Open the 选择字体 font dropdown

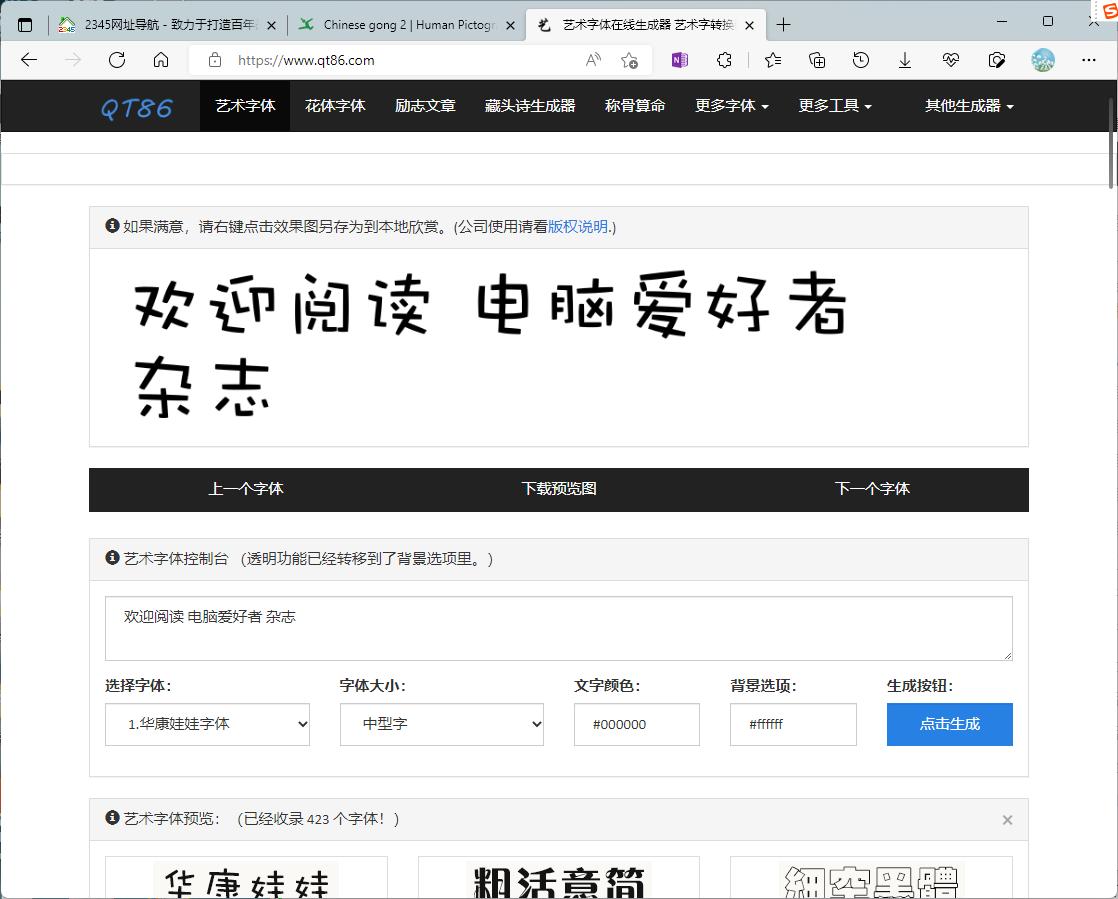tap(207, 725)
